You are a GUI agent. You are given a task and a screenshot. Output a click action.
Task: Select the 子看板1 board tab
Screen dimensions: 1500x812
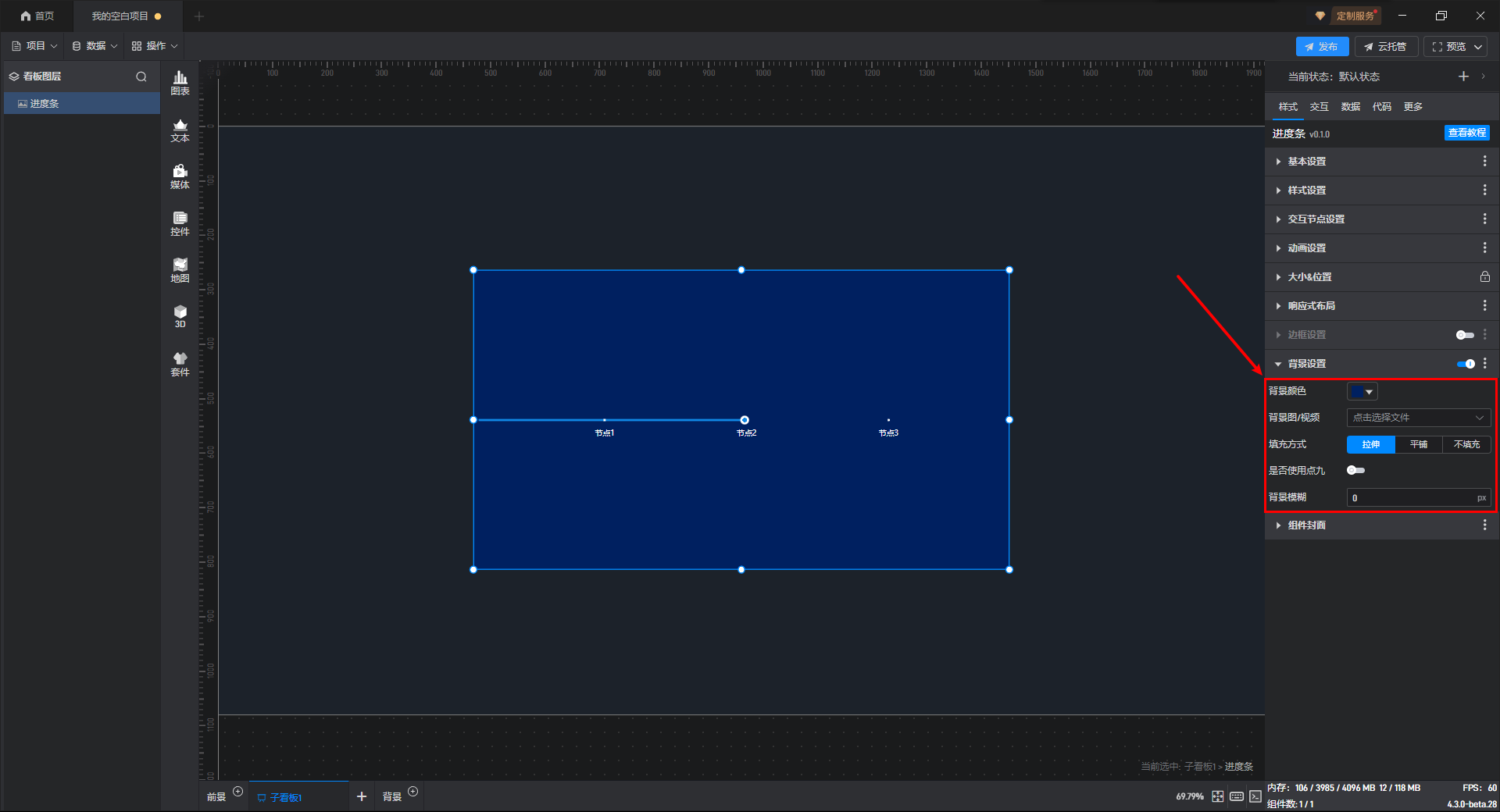point(299,797)
